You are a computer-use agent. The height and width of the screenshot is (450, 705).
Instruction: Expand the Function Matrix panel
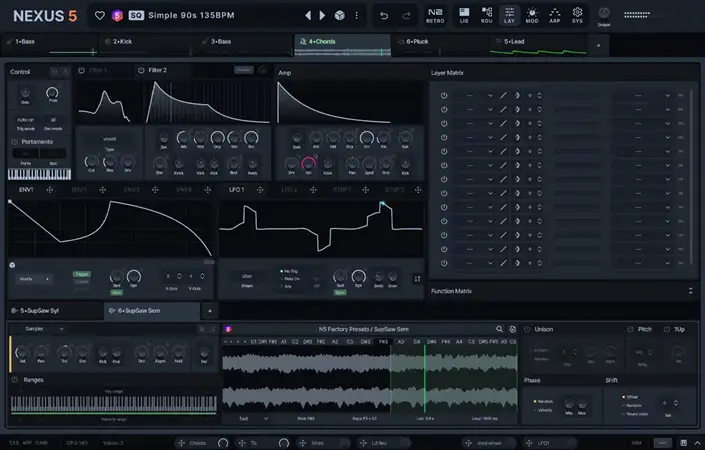(x=691, y=291)
